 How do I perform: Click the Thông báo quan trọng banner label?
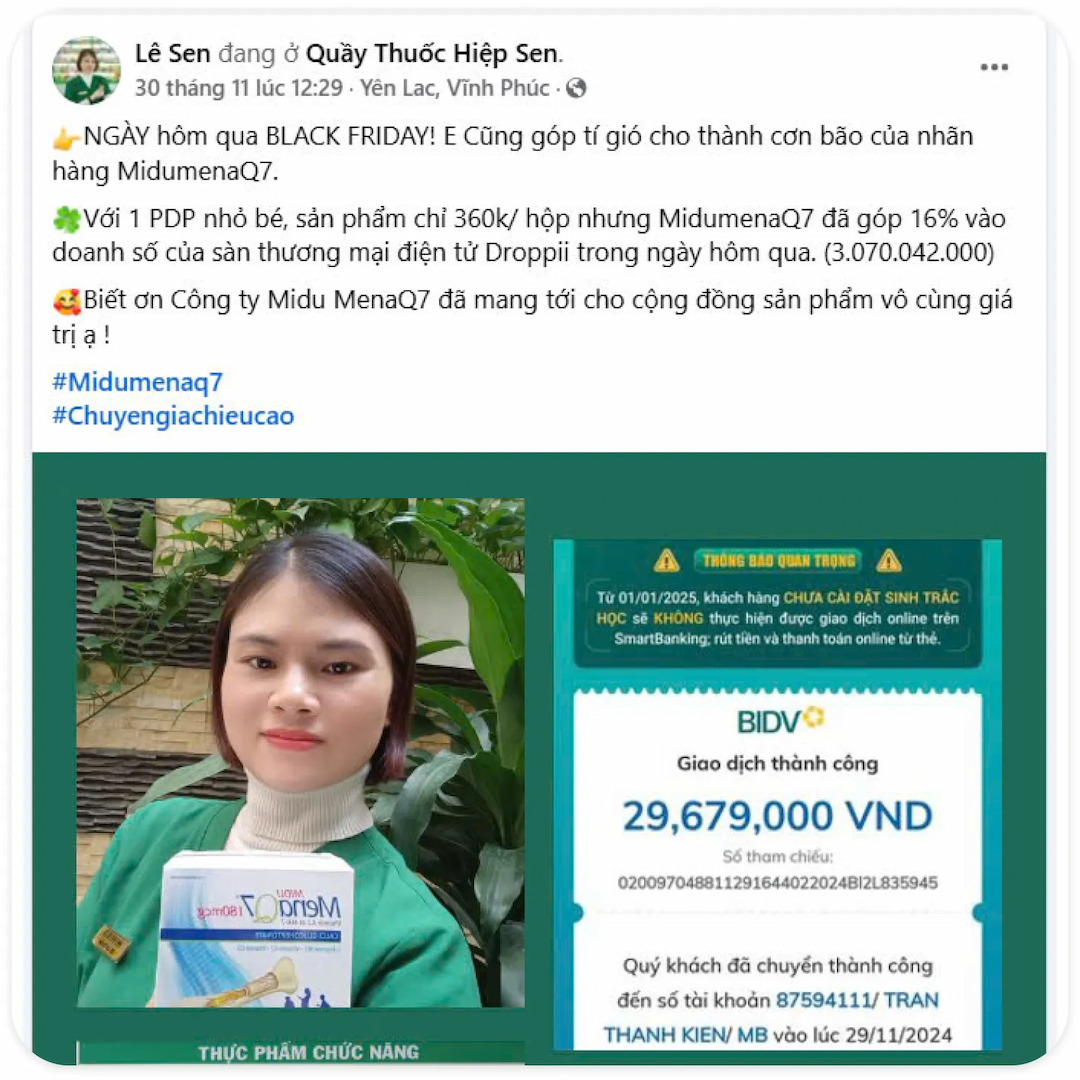coord(778,561)
